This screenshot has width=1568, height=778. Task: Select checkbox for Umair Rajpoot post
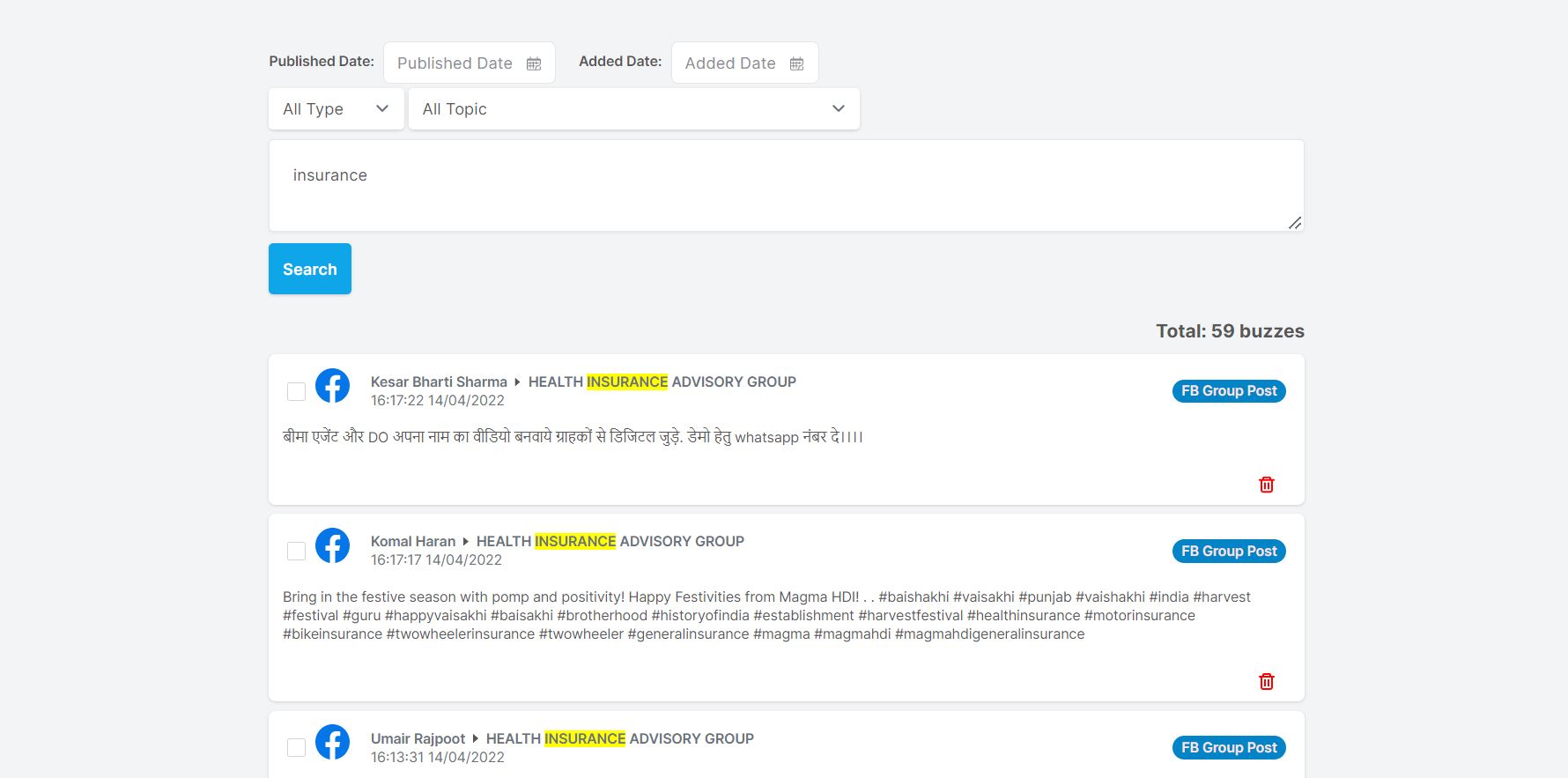point(297,747)
